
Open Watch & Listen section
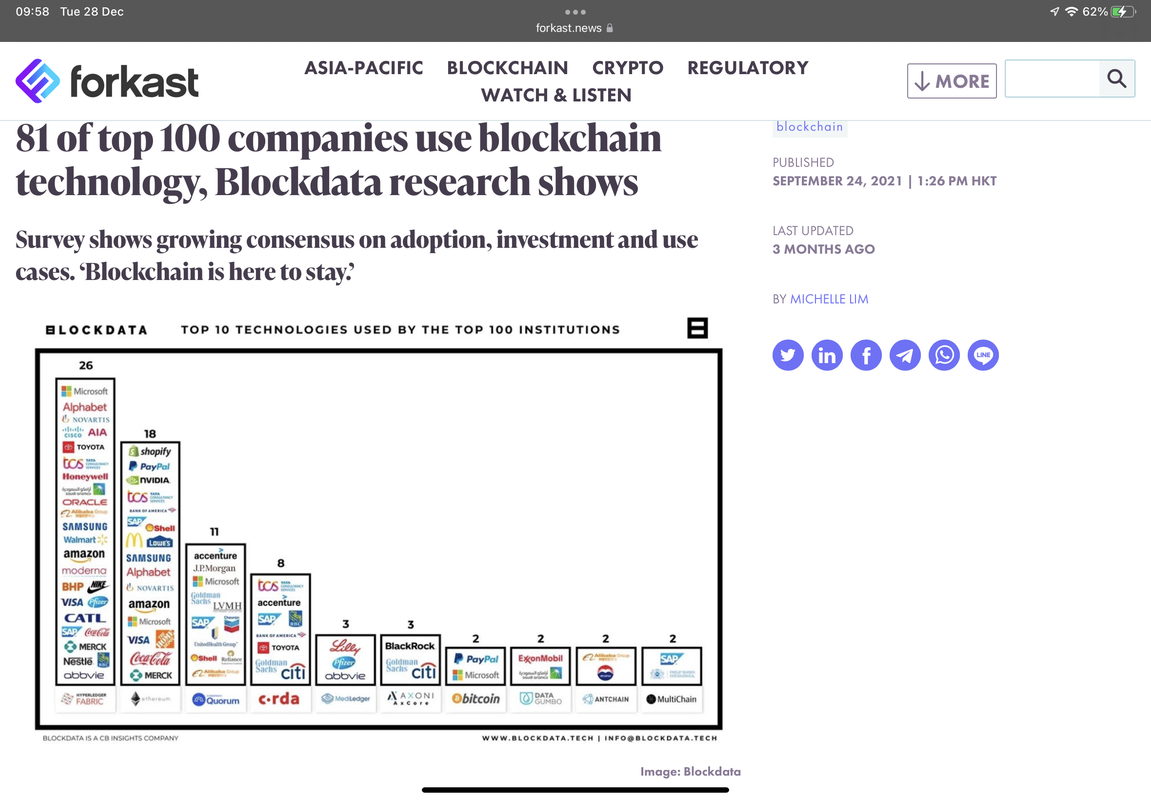(556, 95)
